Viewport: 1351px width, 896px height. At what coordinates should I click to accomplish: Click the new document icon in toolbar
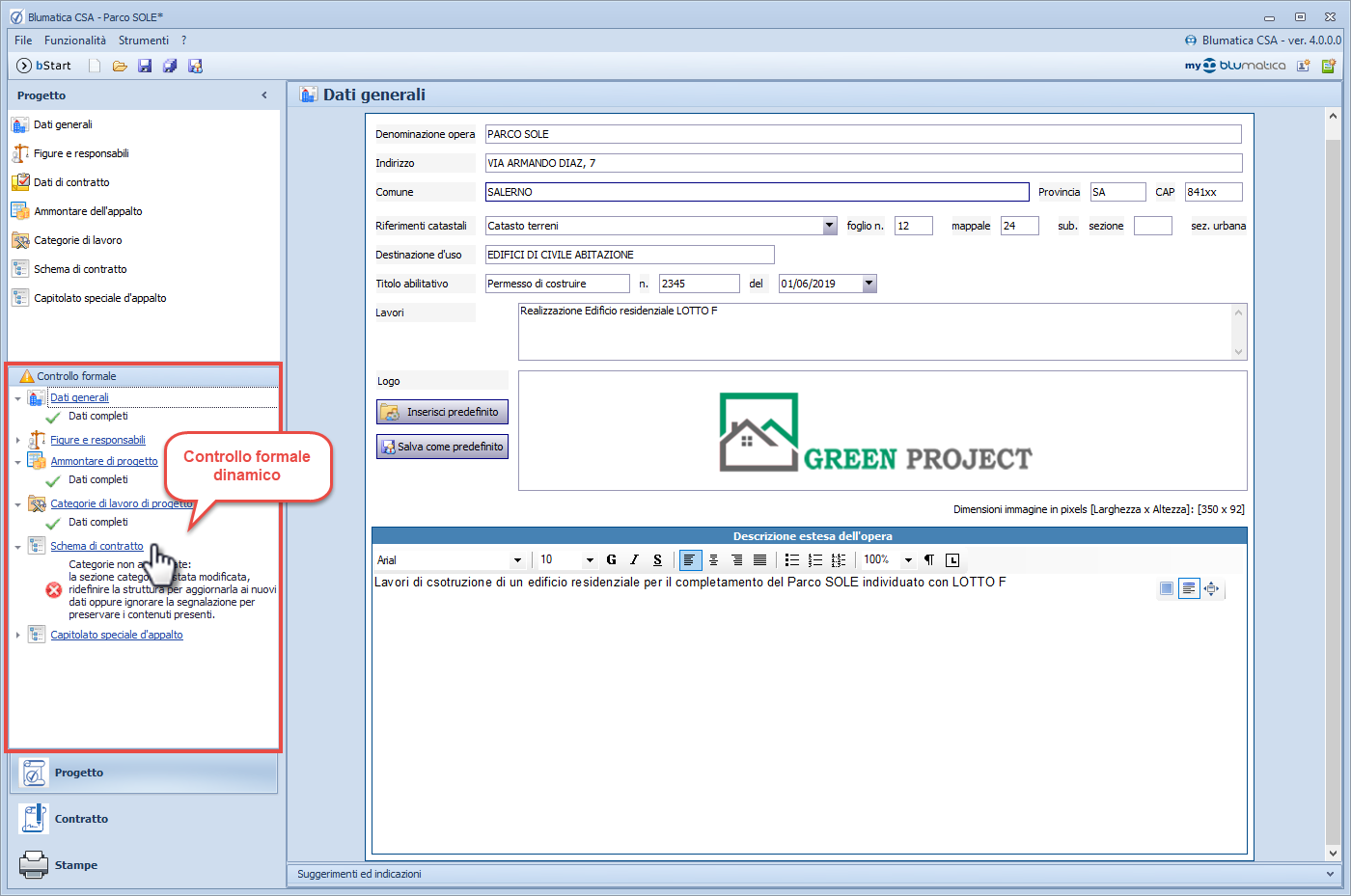coord(95,66)
